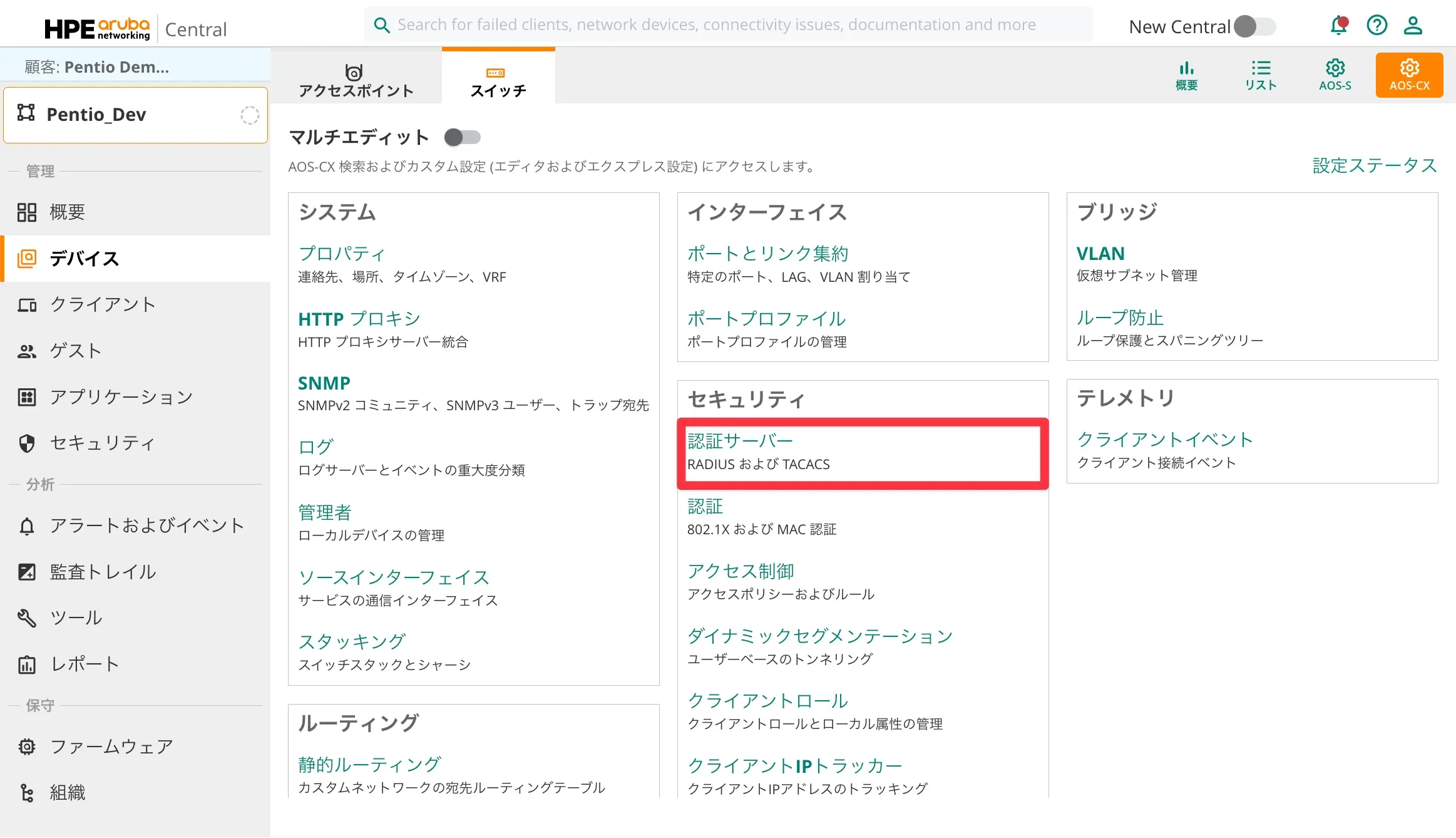
Task: Select the AOS-CX gear button
Action: [x=1409, y=75]
